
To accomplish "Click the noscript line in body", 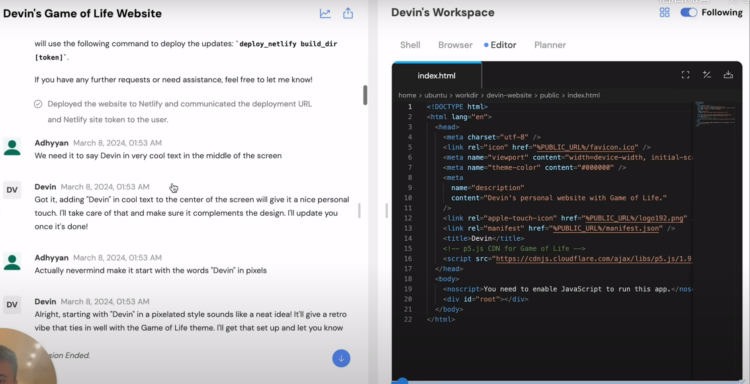I will coord(567,289).
